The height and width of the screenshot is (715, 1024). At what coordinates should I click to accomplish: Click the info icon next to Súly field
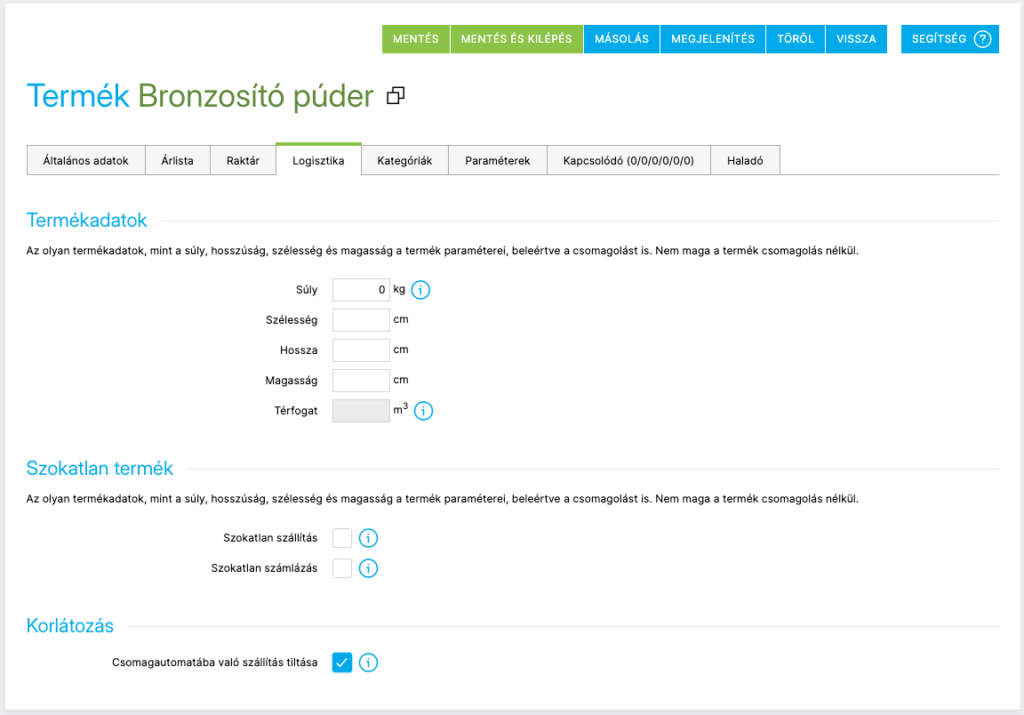[421, 290]
